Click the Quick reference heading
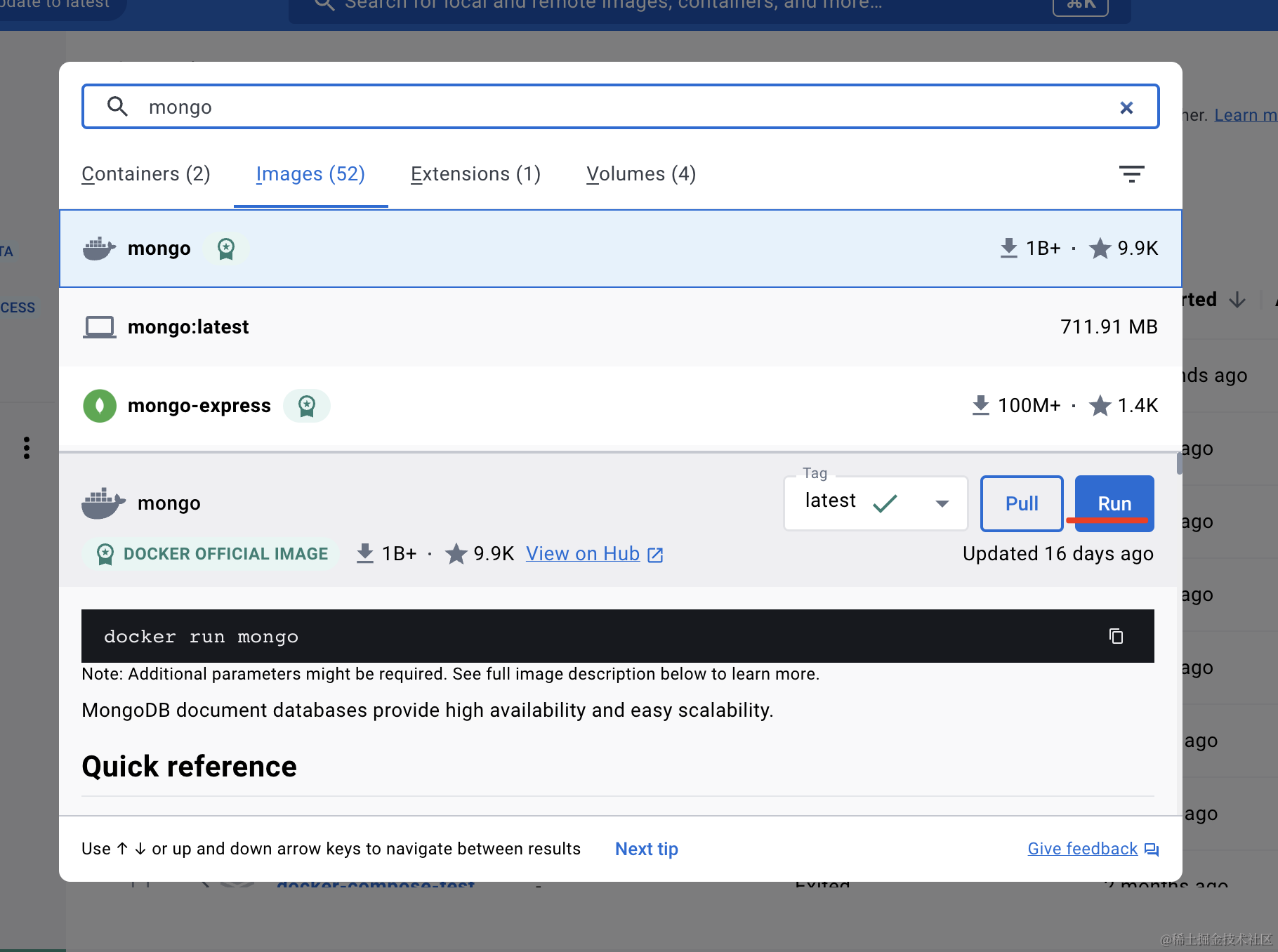Image resolution: width=1278 pixels, height=952 pixels. point(190,767)
